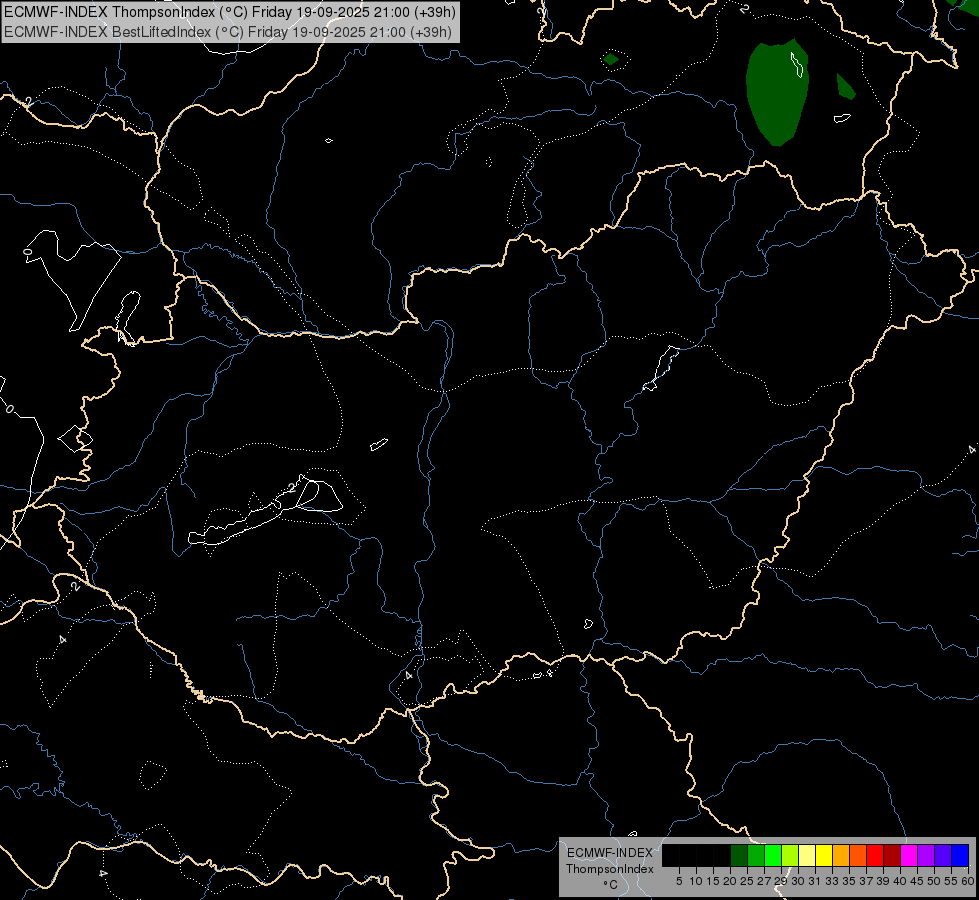Click the large dark green shaded area
Image resolution: width=979 pixels, height=900 pixels.
pyautogui.click(x=777, y=94)
